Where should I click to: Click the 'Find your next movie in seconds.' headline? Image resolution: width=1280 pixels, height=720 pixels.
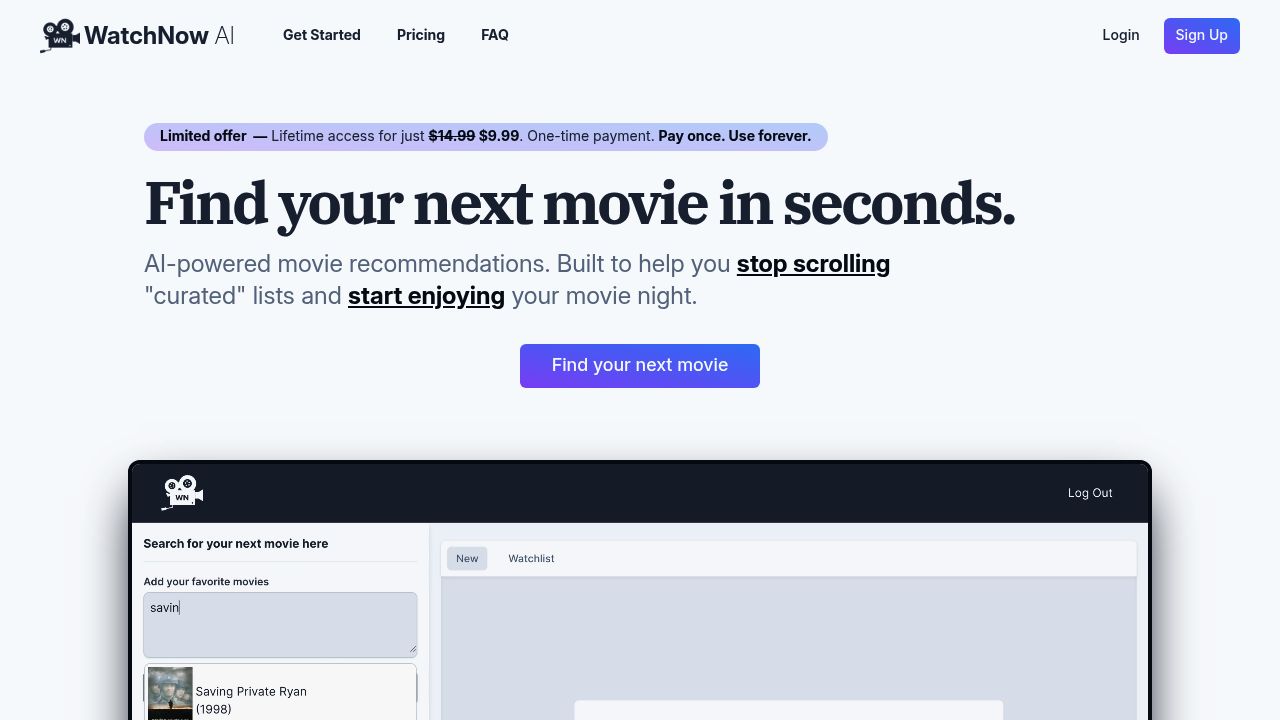[580, 203]
